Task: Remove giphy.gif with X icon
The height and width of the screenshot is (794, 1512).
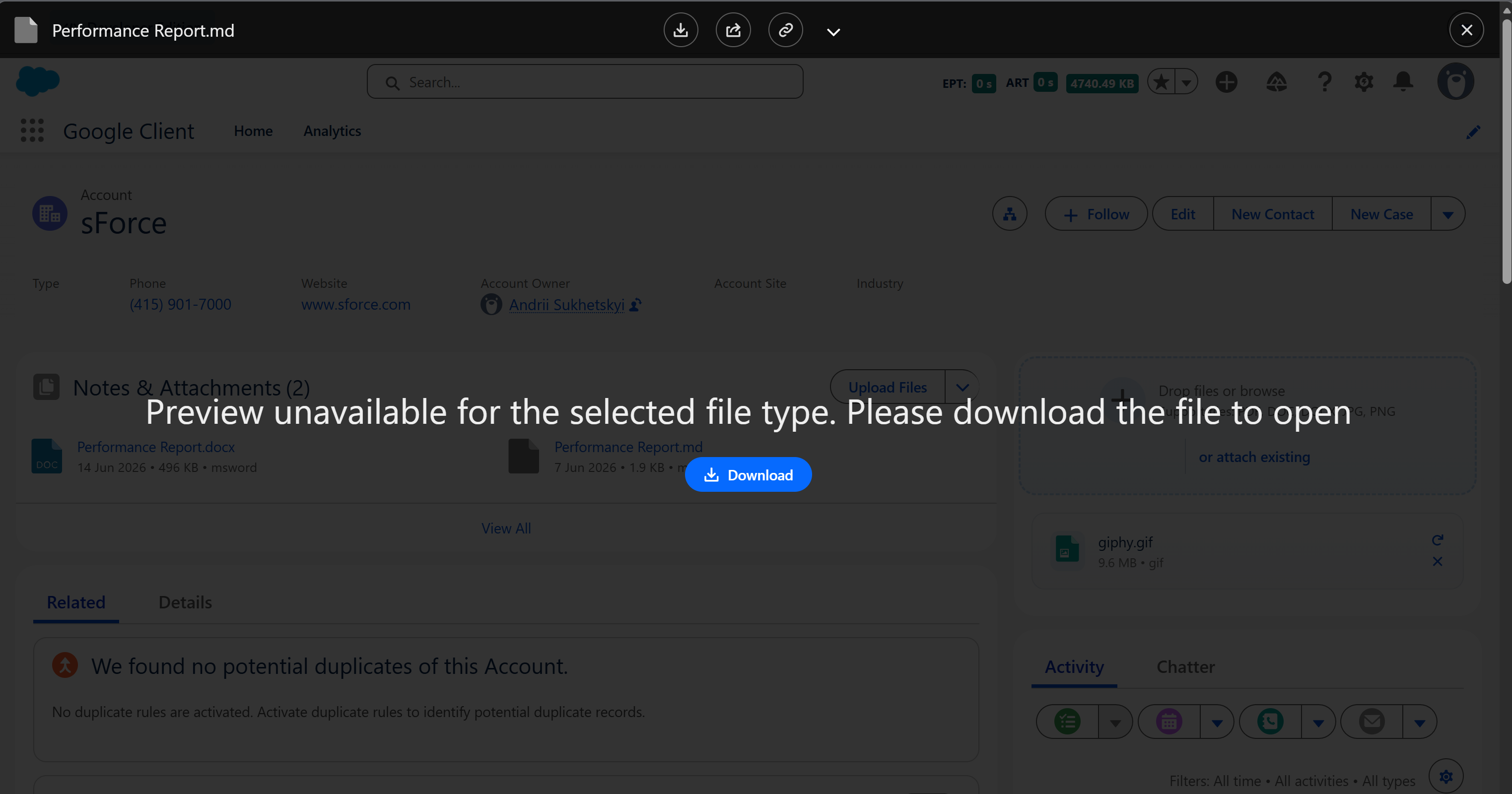Action: [x=1438, y=562]
